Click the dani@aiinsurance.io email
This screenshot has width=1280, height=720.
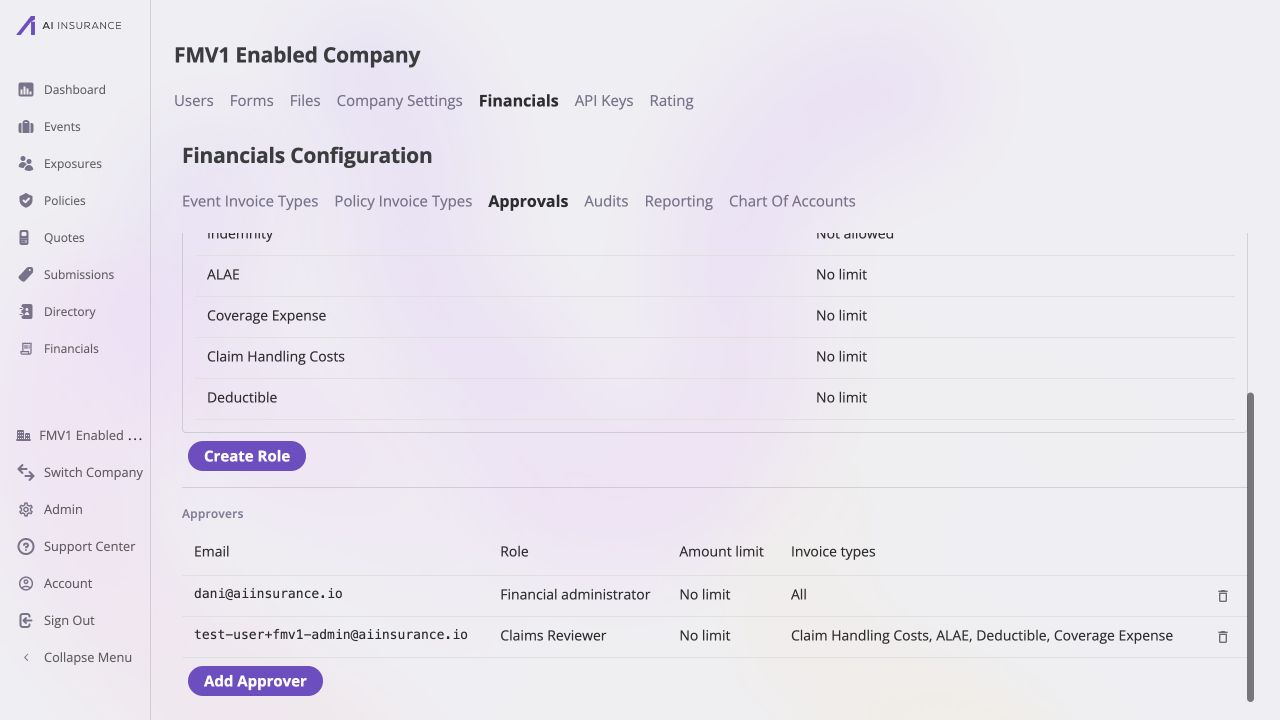click(268, 594)
